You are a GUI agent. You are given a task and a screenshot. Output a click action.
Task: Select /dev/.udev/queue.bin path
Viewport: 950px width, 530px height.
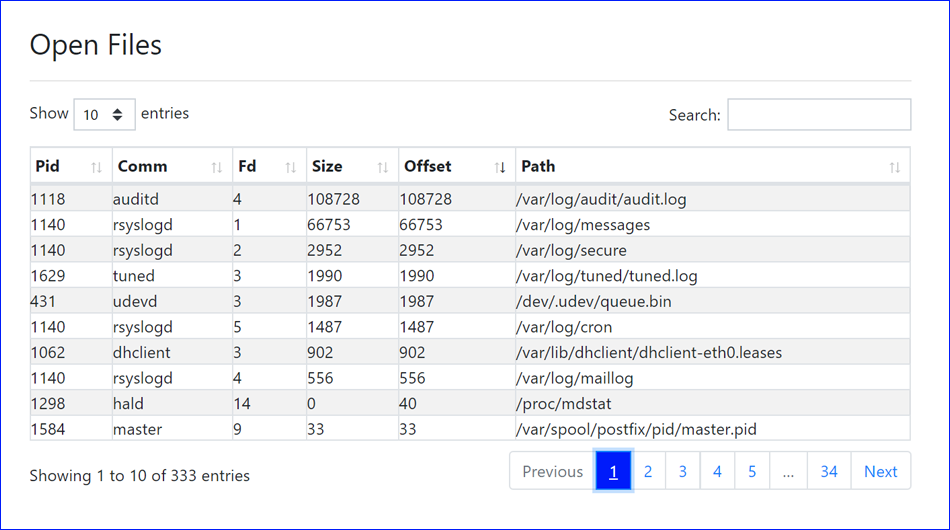[712, 301]
